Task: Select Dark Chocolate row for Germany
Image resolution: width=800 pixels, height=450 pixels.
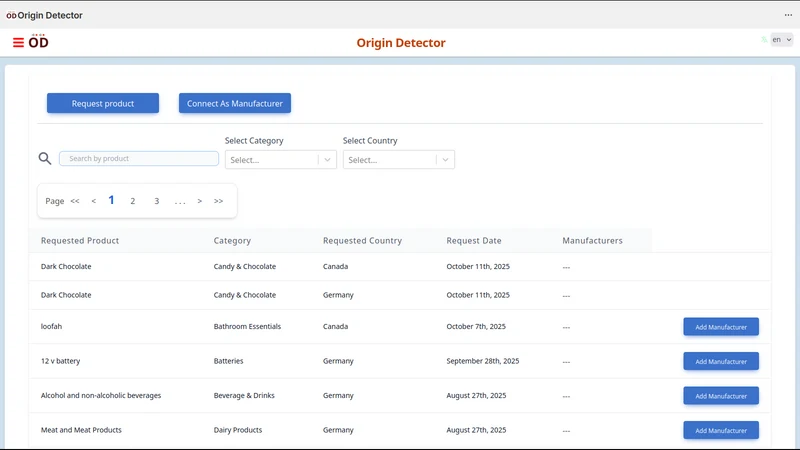Action: 400,295
